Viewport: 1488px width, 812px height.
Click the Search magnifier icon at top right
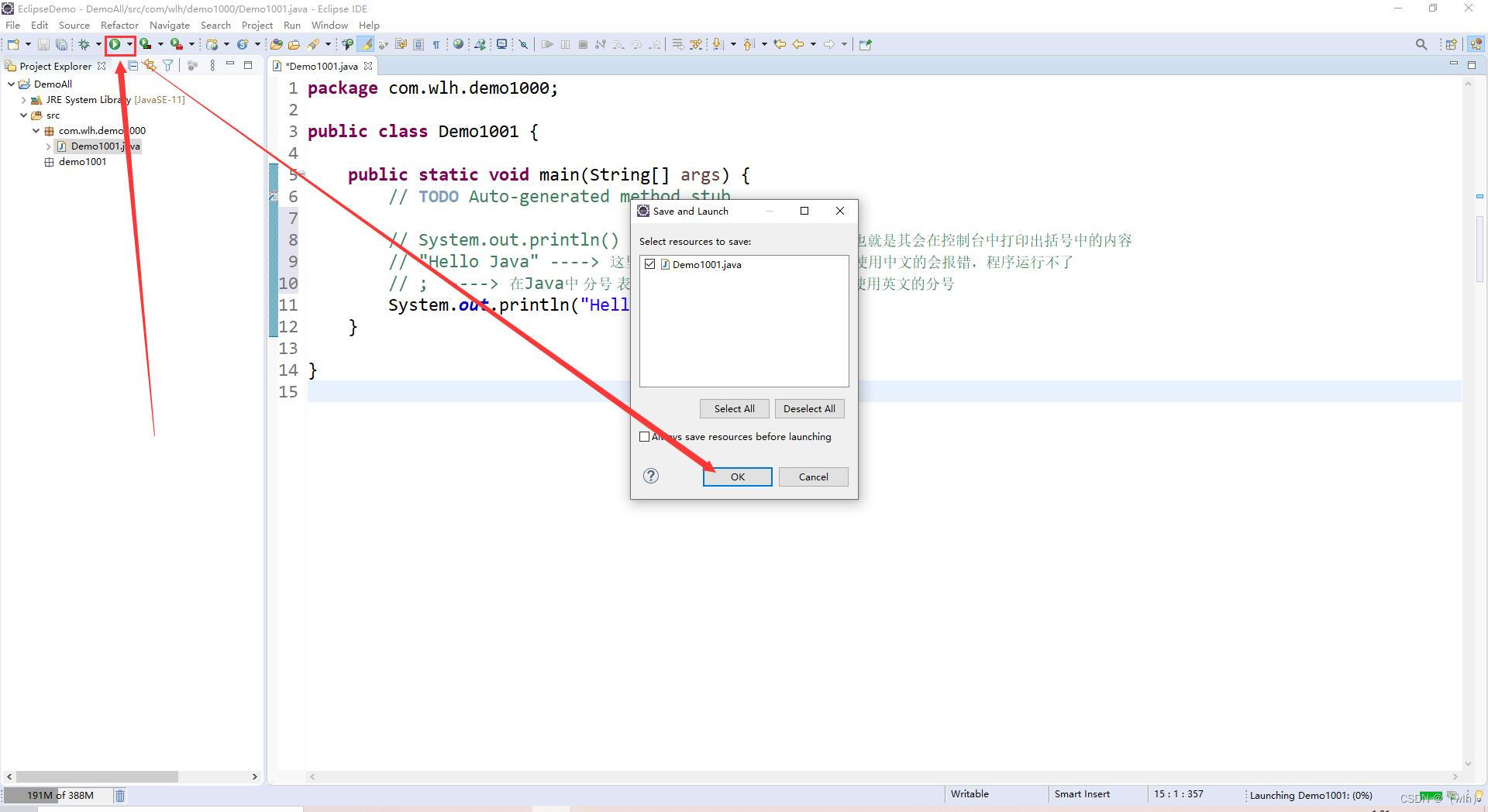coord(1421,44)
